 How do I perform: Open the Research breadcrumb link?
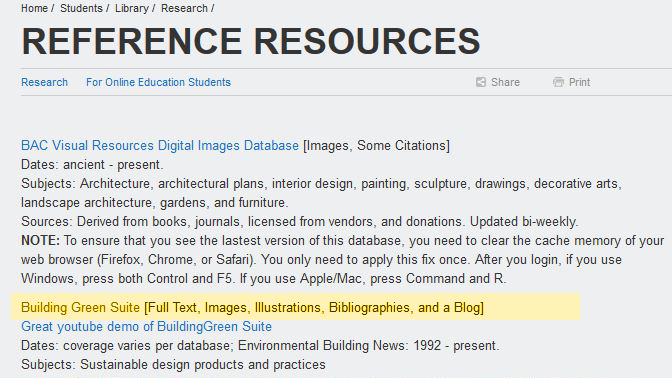tap(184, 8)
